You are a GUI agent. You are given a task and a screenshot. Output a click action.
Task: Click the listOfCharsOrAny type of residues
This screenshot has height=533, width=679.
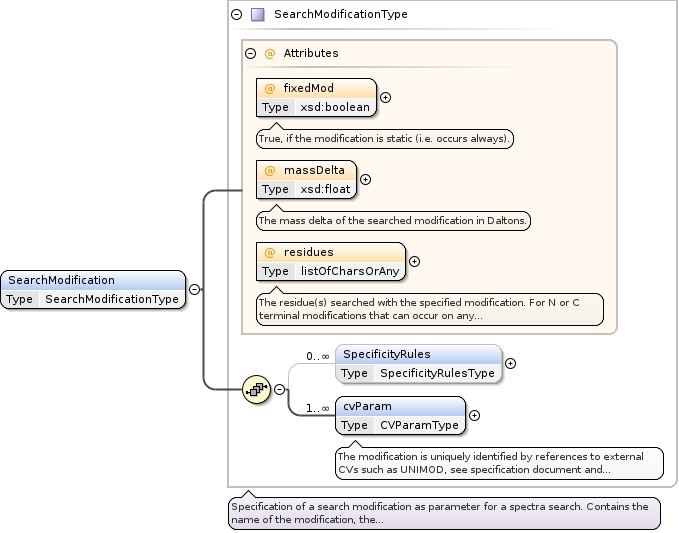(x=350, y=271)
